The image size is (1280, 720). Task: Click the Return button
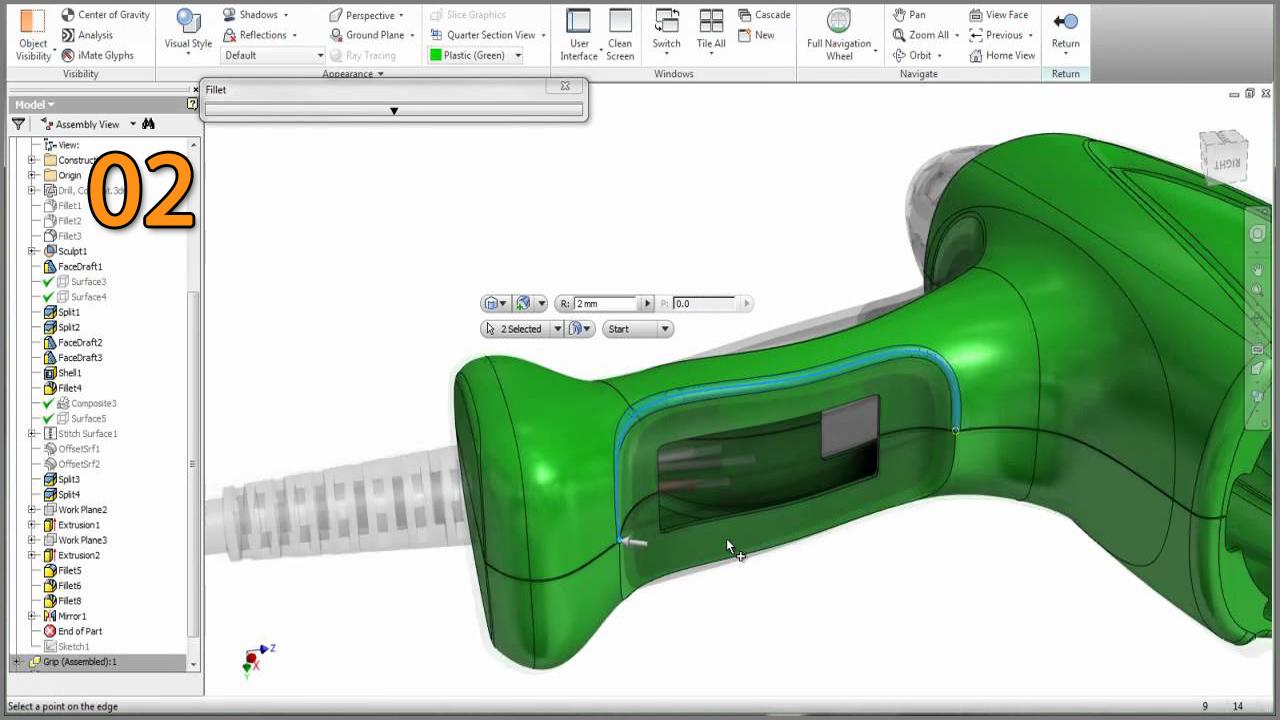[x=1065, y=30]
